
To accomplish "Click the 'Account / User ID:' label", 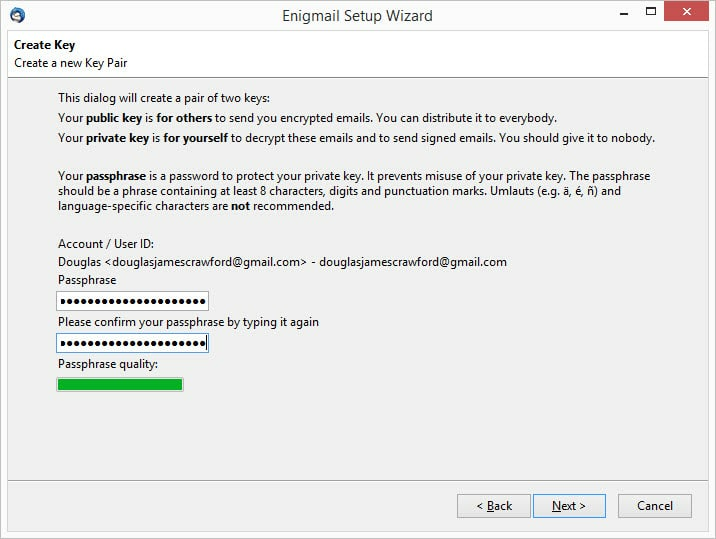I will pyautogui.click(x=106, y=244).
